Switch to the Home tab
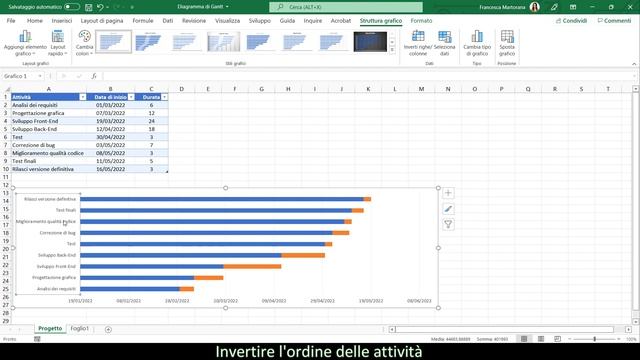 [35, 20]
